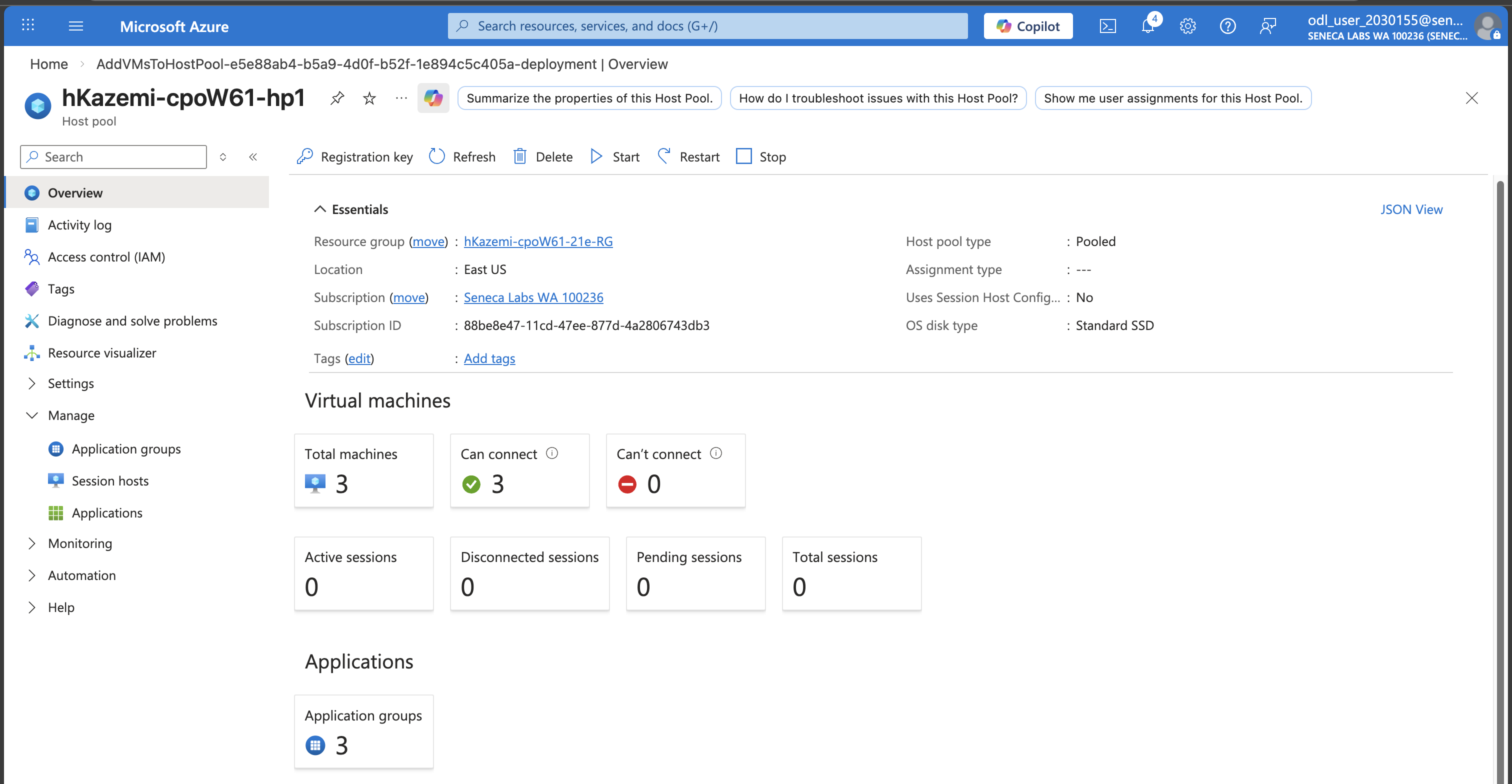The image size is (1512, 784).
Task: Click Stop in the command bar
Action: pos(761,156)
